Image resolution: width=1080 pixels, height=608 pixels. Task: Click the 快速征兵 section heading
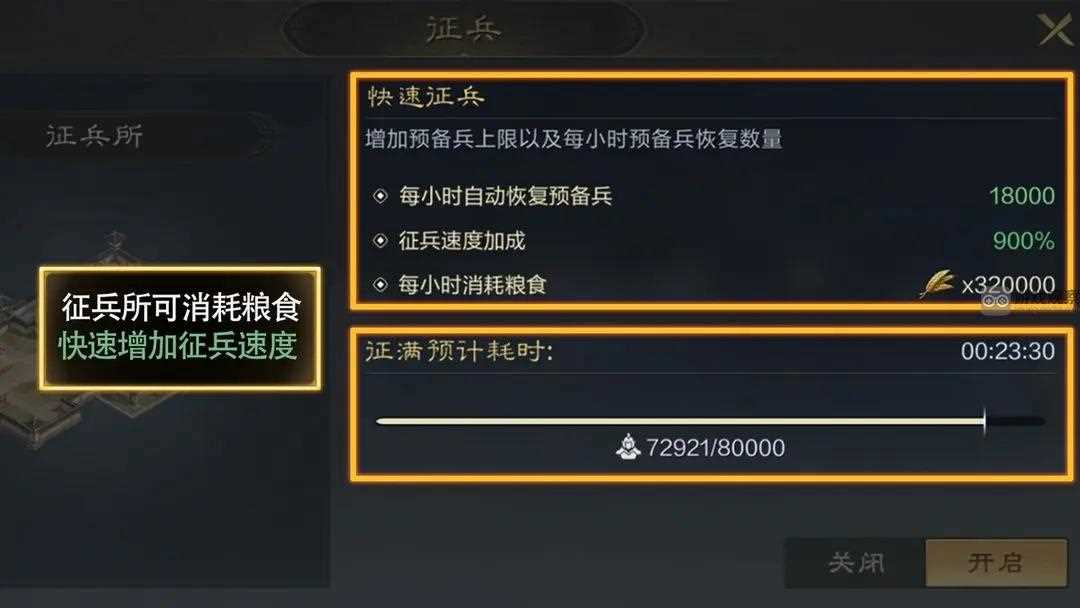(426, 97)
